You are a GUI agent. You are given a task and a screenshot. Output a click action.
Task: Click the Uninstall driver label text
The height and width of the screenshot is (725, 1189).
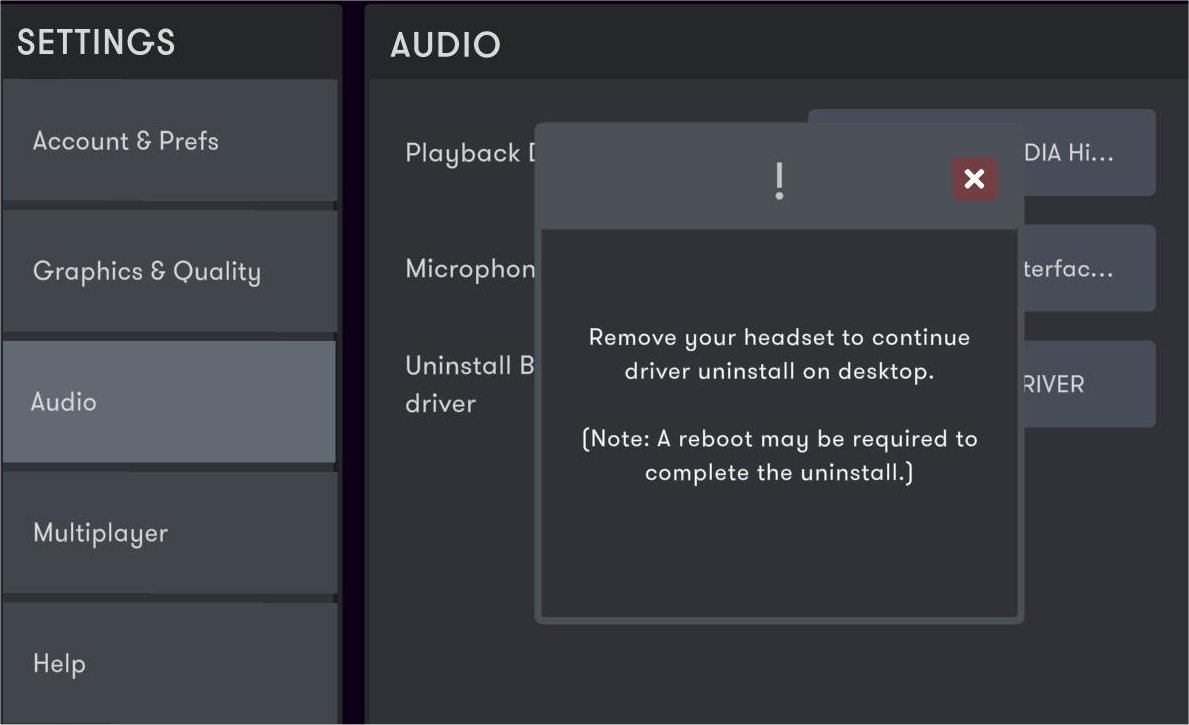pos(468,384)
